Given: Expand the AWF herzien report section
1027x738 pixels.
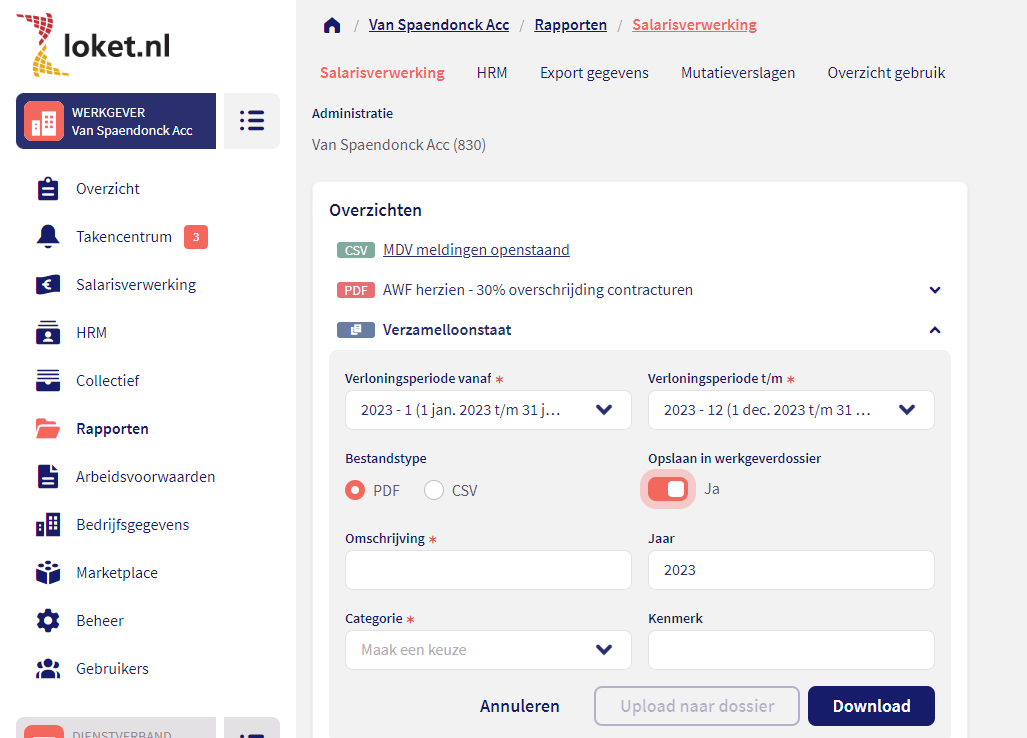Looking at the screenshot, I should (935, 290).
